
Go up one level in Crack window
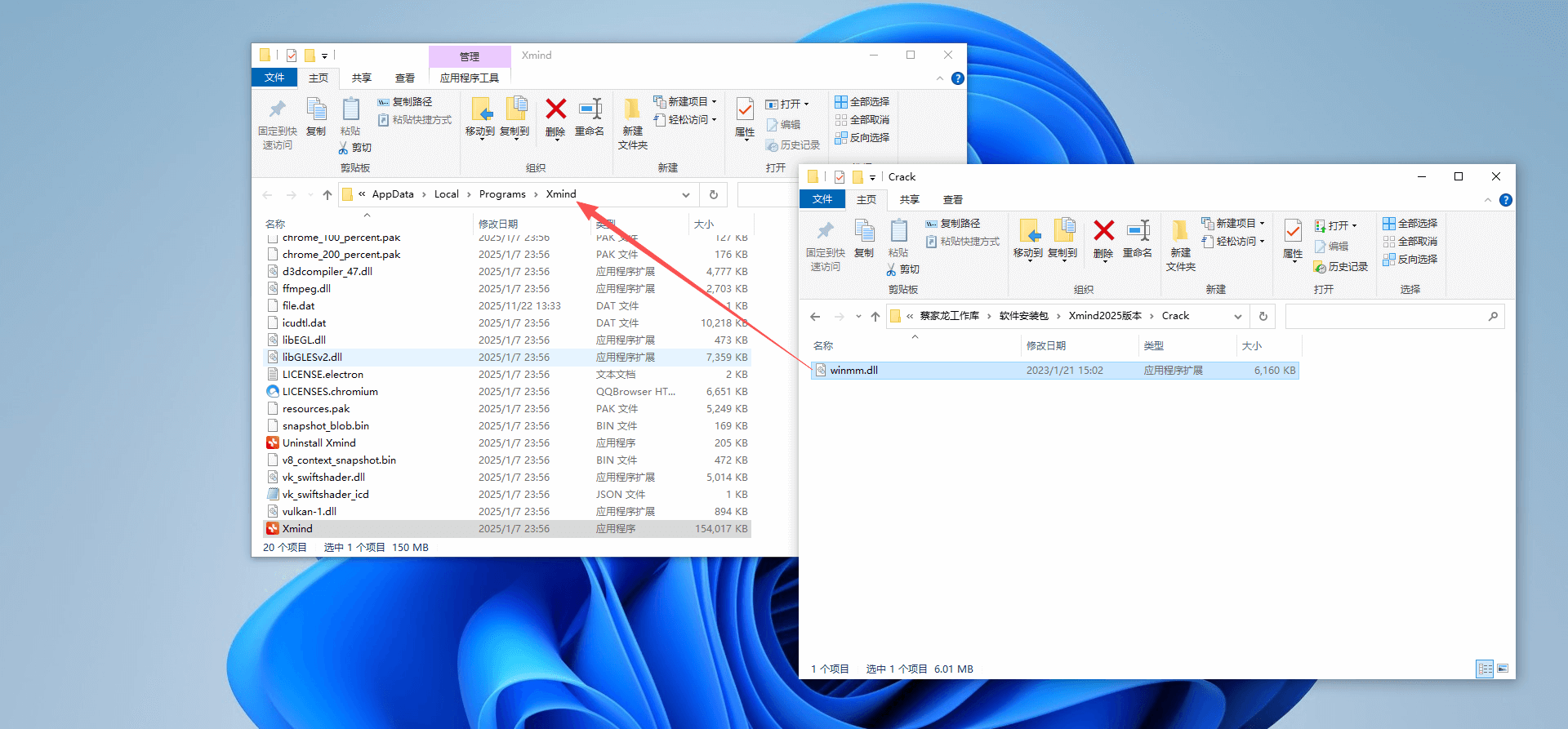(875, 317)
